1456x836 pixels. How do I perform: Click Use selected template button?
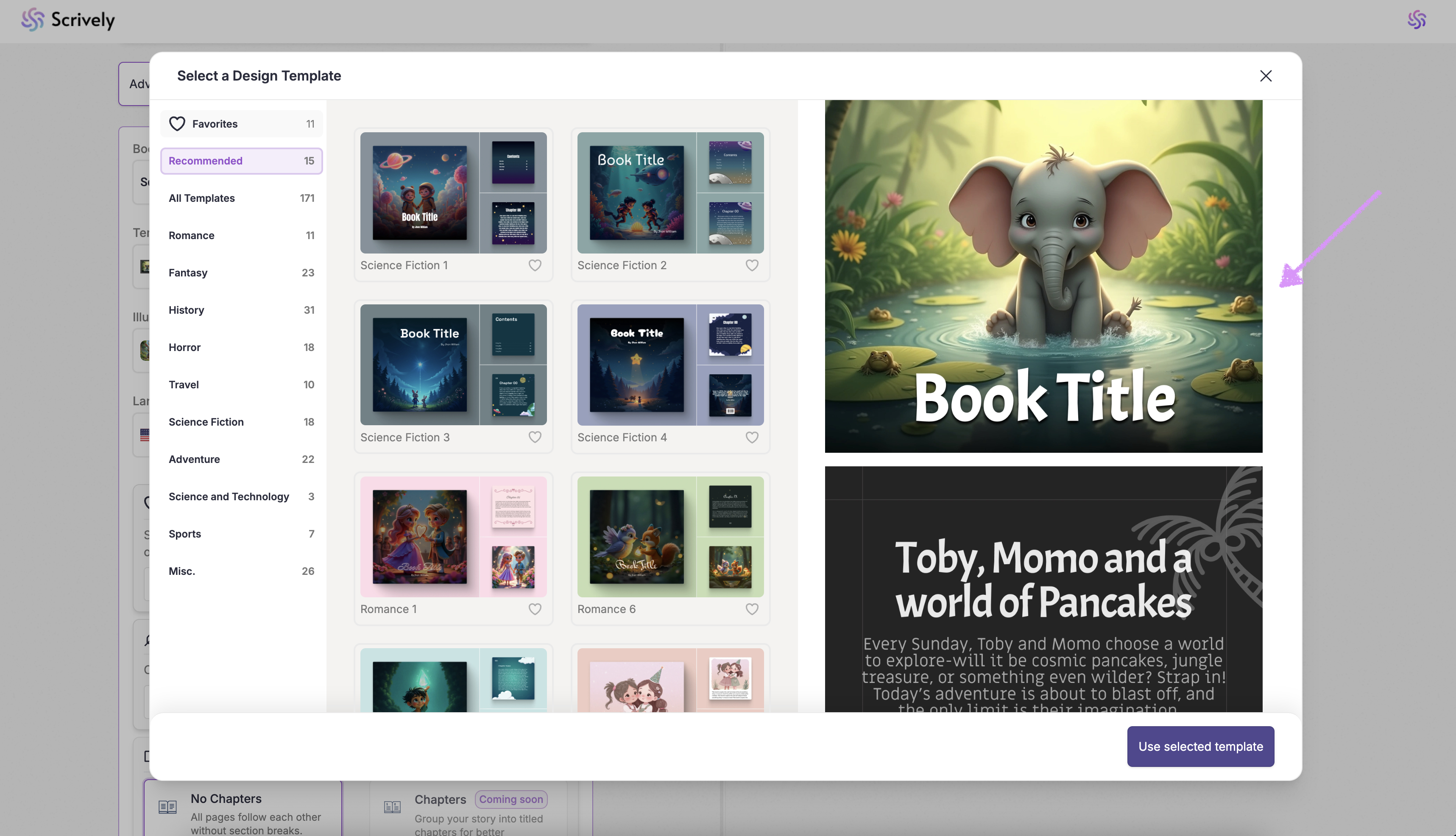click(x=1200, y=747)
